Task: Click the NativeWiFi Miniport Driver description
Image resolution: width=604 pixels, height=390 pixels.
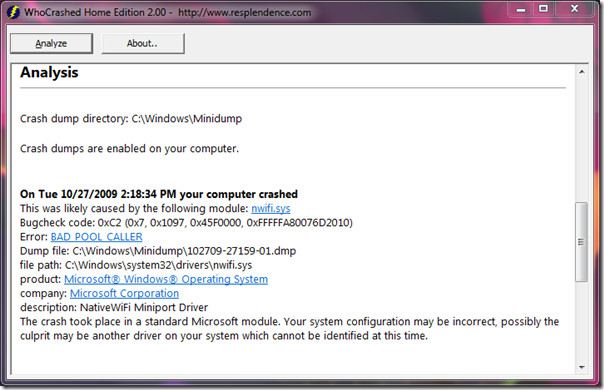Action: click(114, 308)
